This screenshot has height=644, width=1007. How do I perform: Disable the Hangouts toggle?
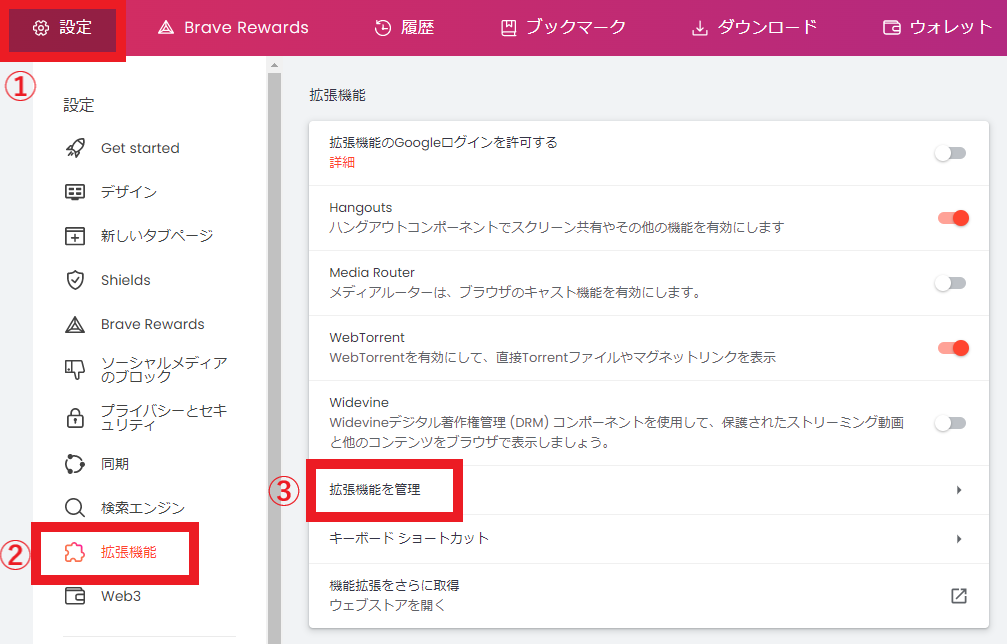[953, 218]
